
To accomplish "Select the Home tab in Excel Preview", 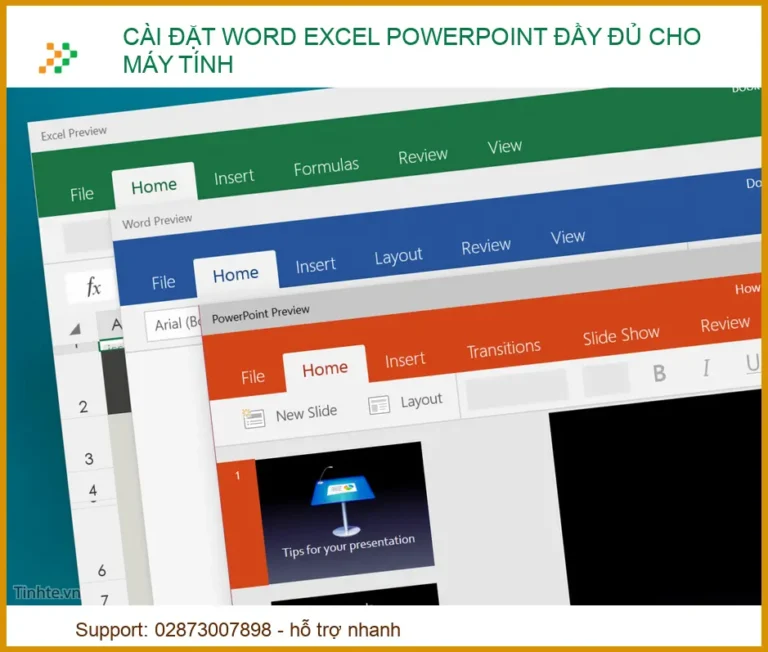I will pos(154,186).
